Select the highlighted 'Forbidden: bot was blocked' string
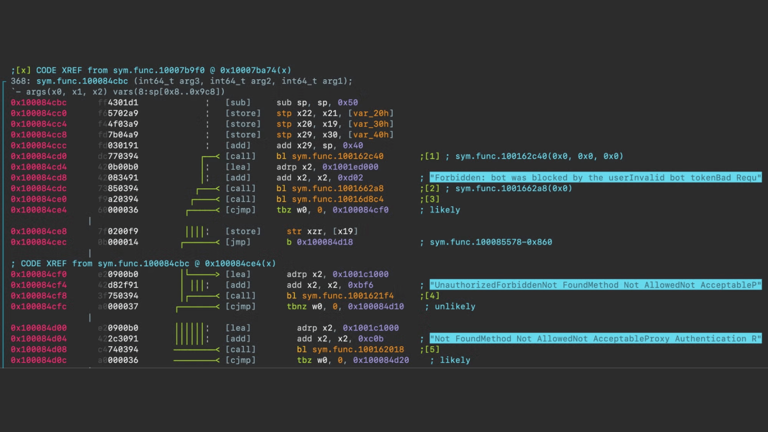 596,177
